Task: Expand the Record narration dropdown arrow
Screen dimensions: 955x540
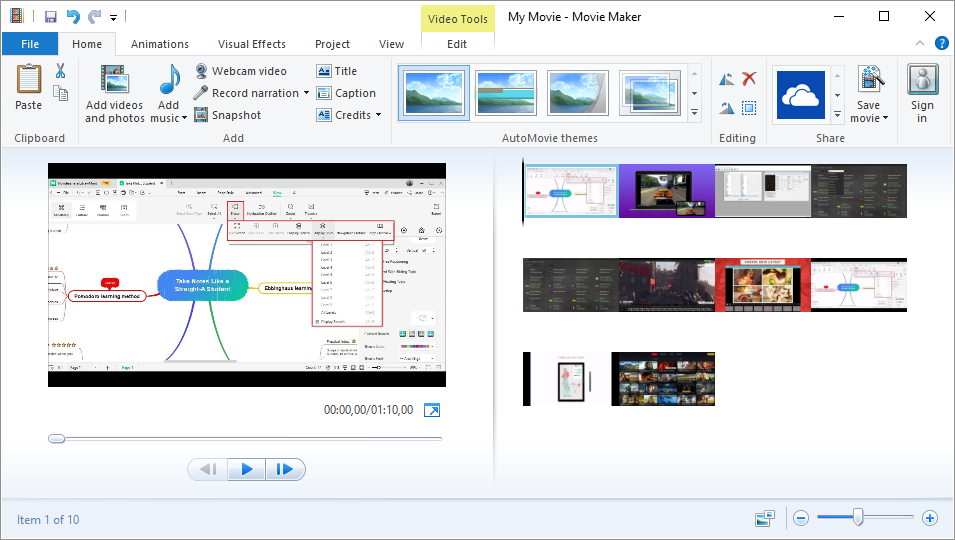Action: click(306, 93)
